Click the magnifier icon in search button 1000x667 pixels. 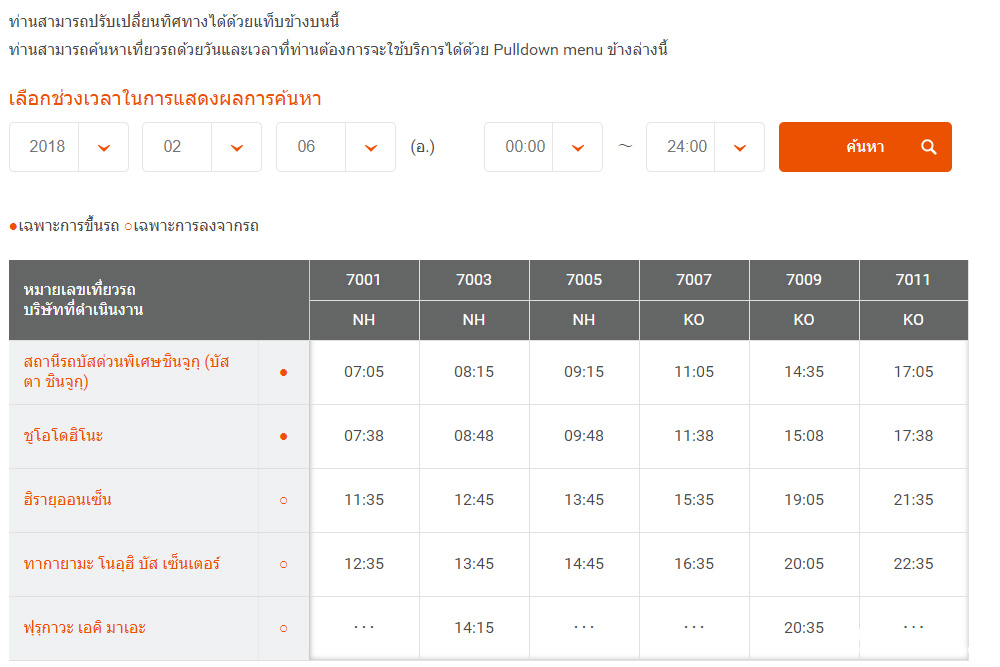click(928, 147)
